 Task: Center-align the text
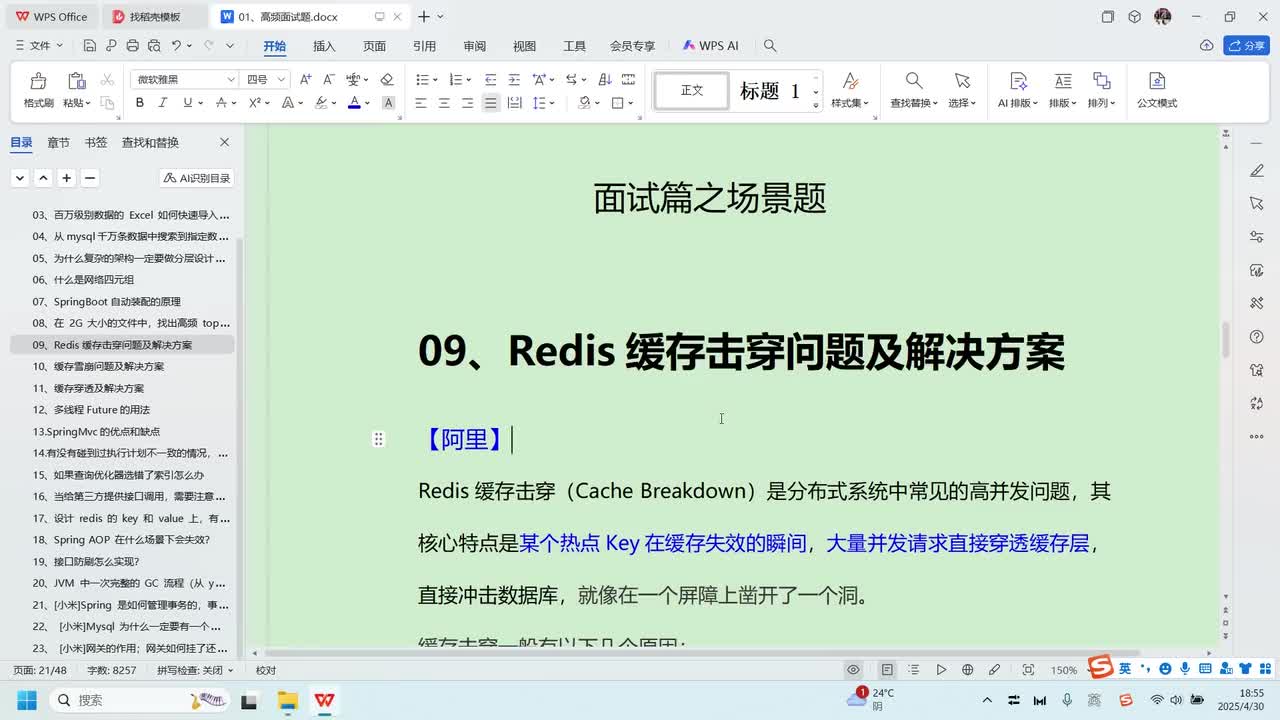click(444, 103)
